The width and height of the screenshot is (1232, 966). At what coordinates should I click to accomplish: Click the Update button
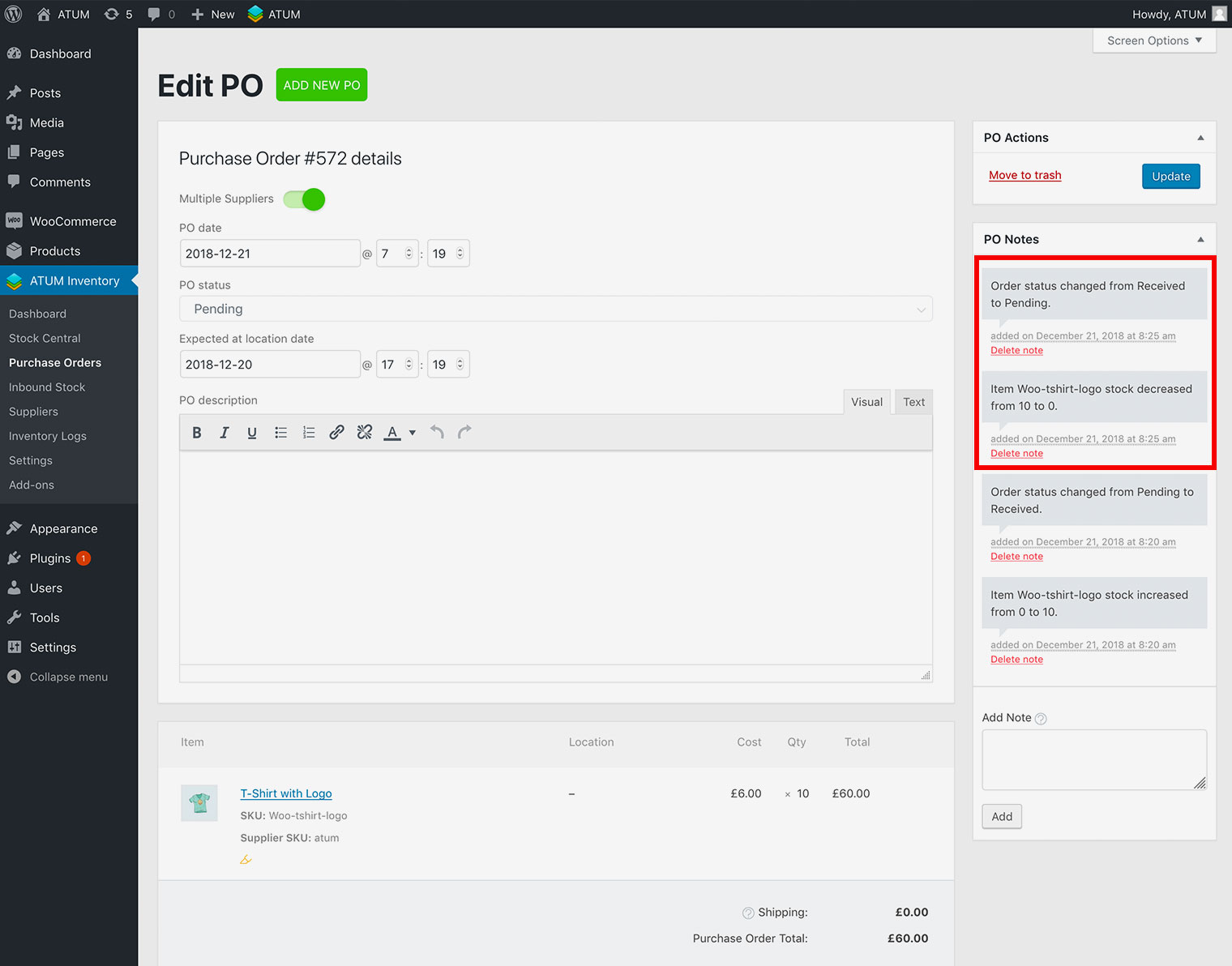pos(1171,176)
